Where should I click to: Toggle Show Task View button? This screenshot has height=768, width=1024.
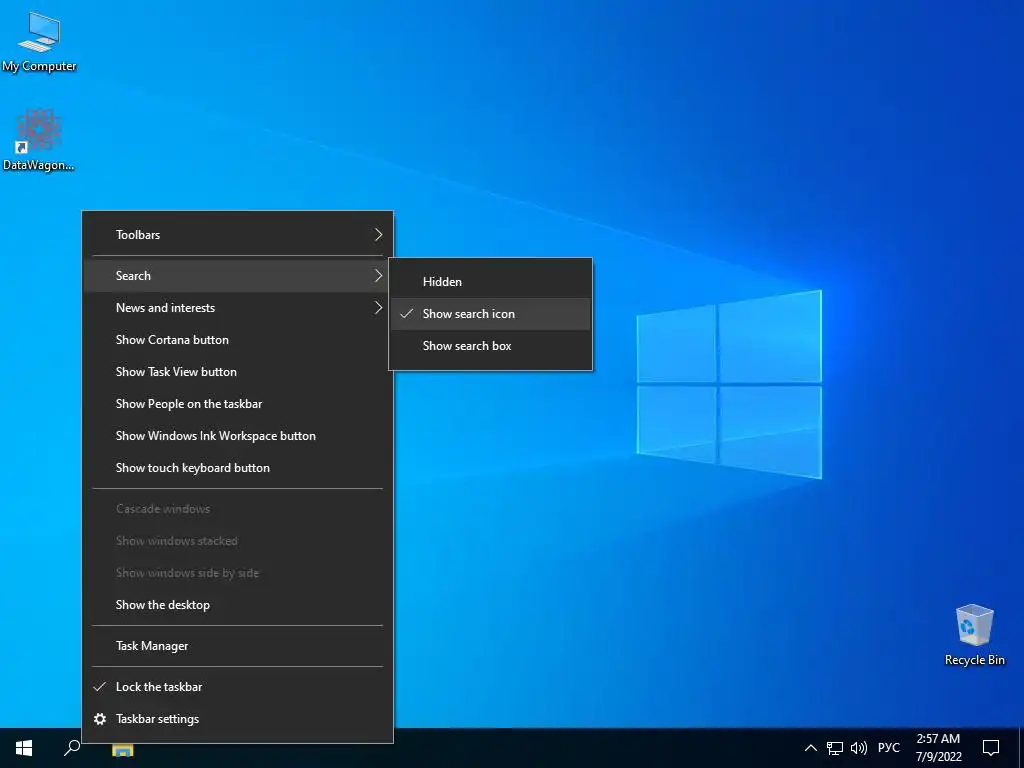(x=238, y=372)
